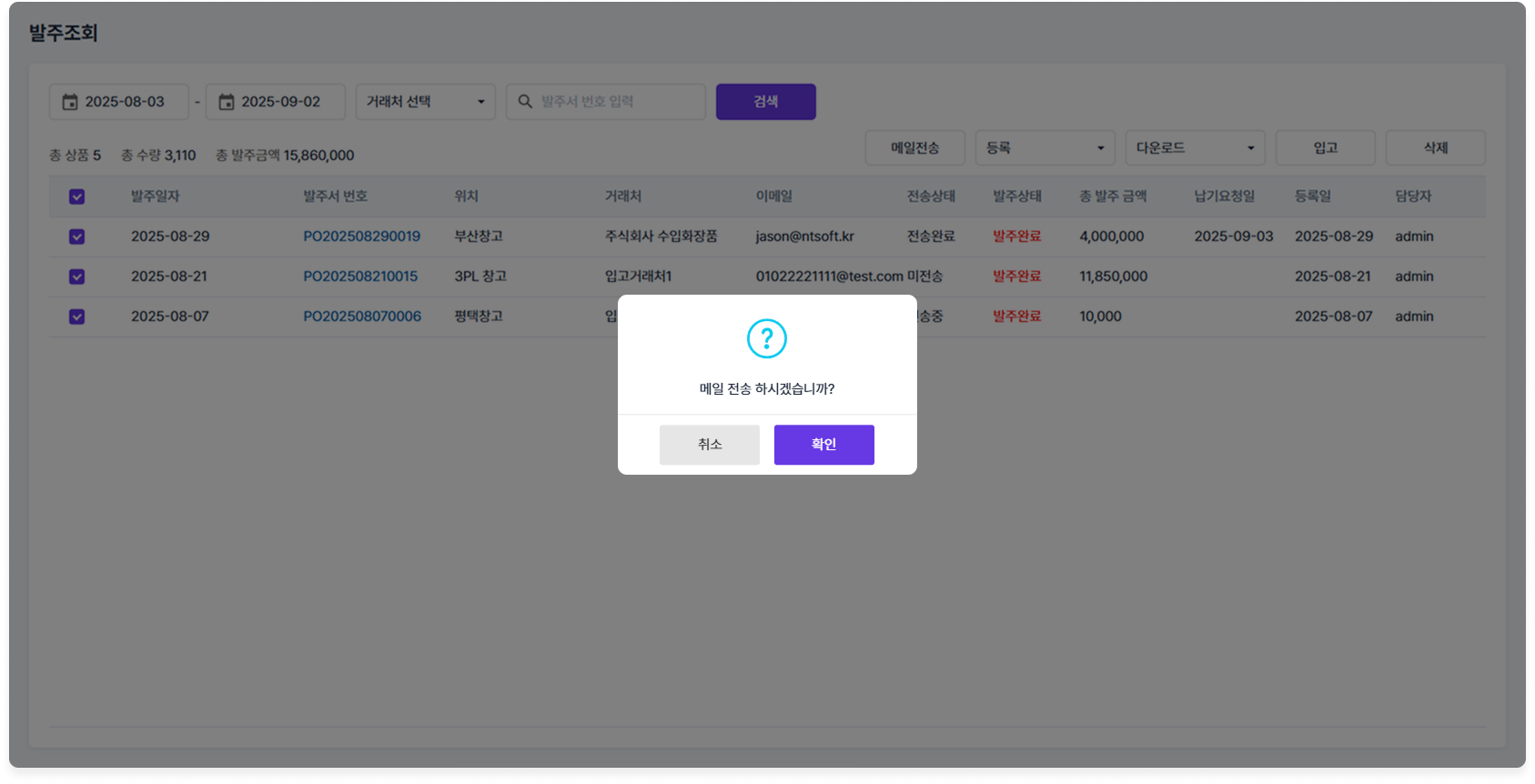Cancel the dialog with 취소 button
The image size is (1535, 784).
click(709, 445)
